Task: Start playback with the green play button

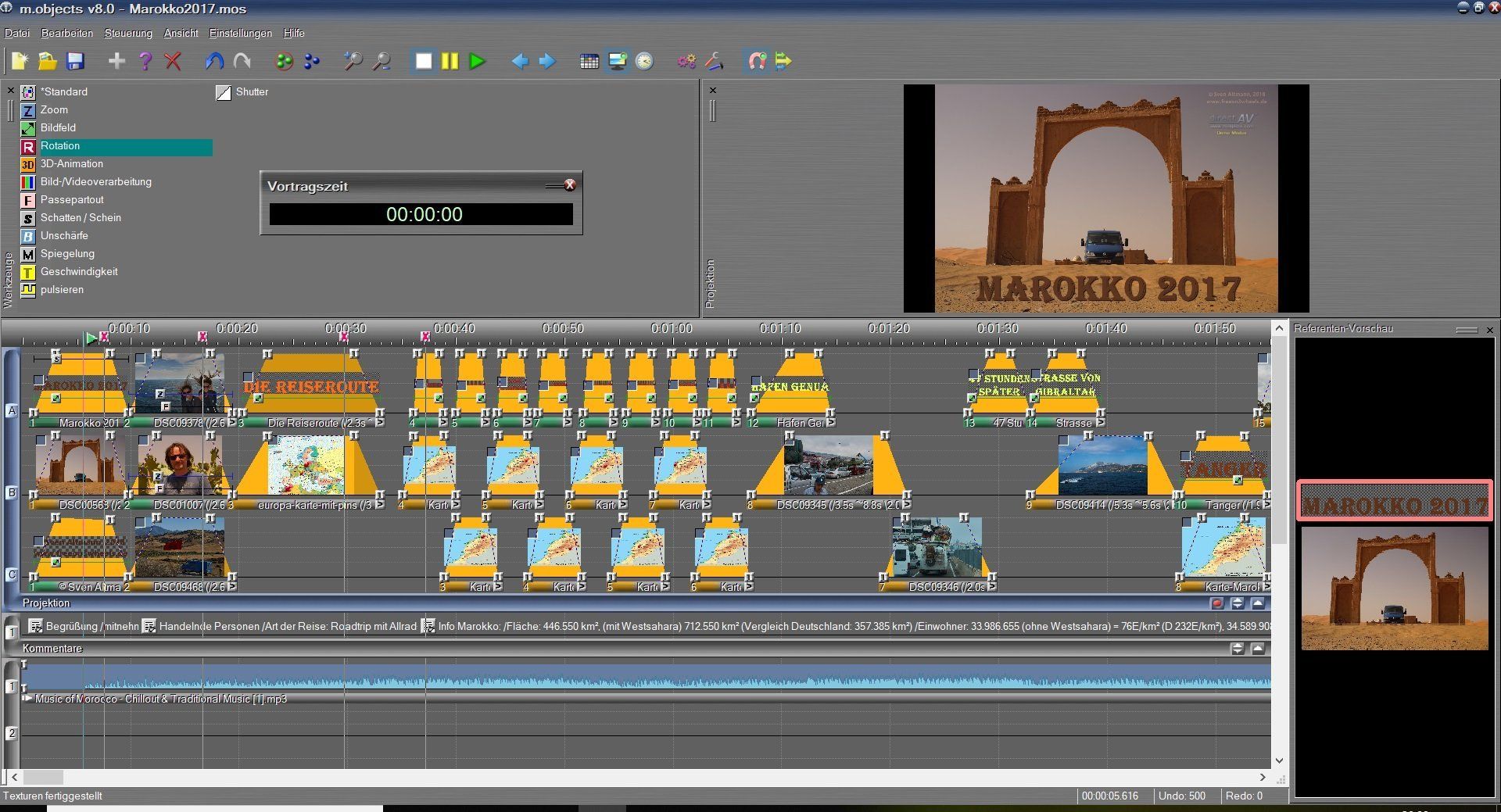Action: (x=477, y=61)
